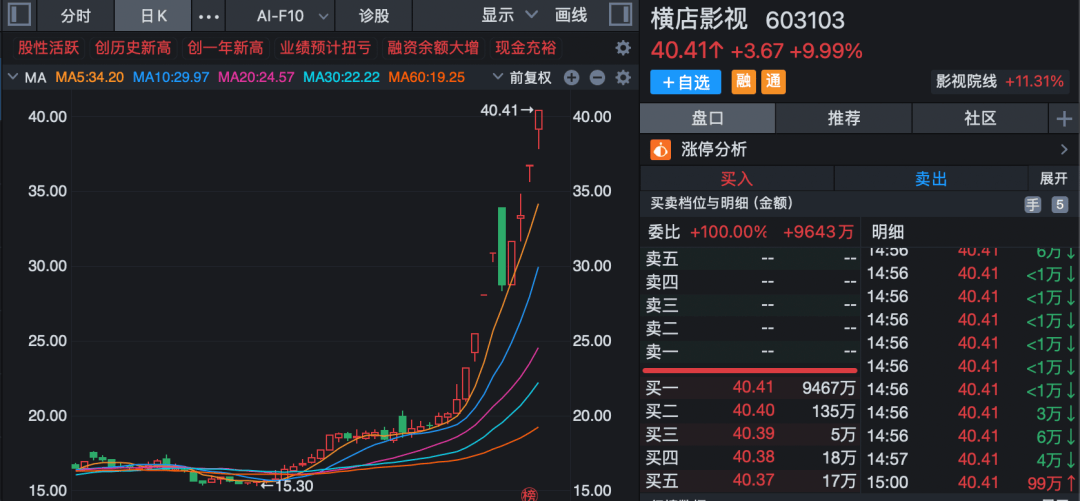This screenshot has width=1080, height=501.
Task: Add a new panel tab with plus
Action: [x=1064, y=119]
